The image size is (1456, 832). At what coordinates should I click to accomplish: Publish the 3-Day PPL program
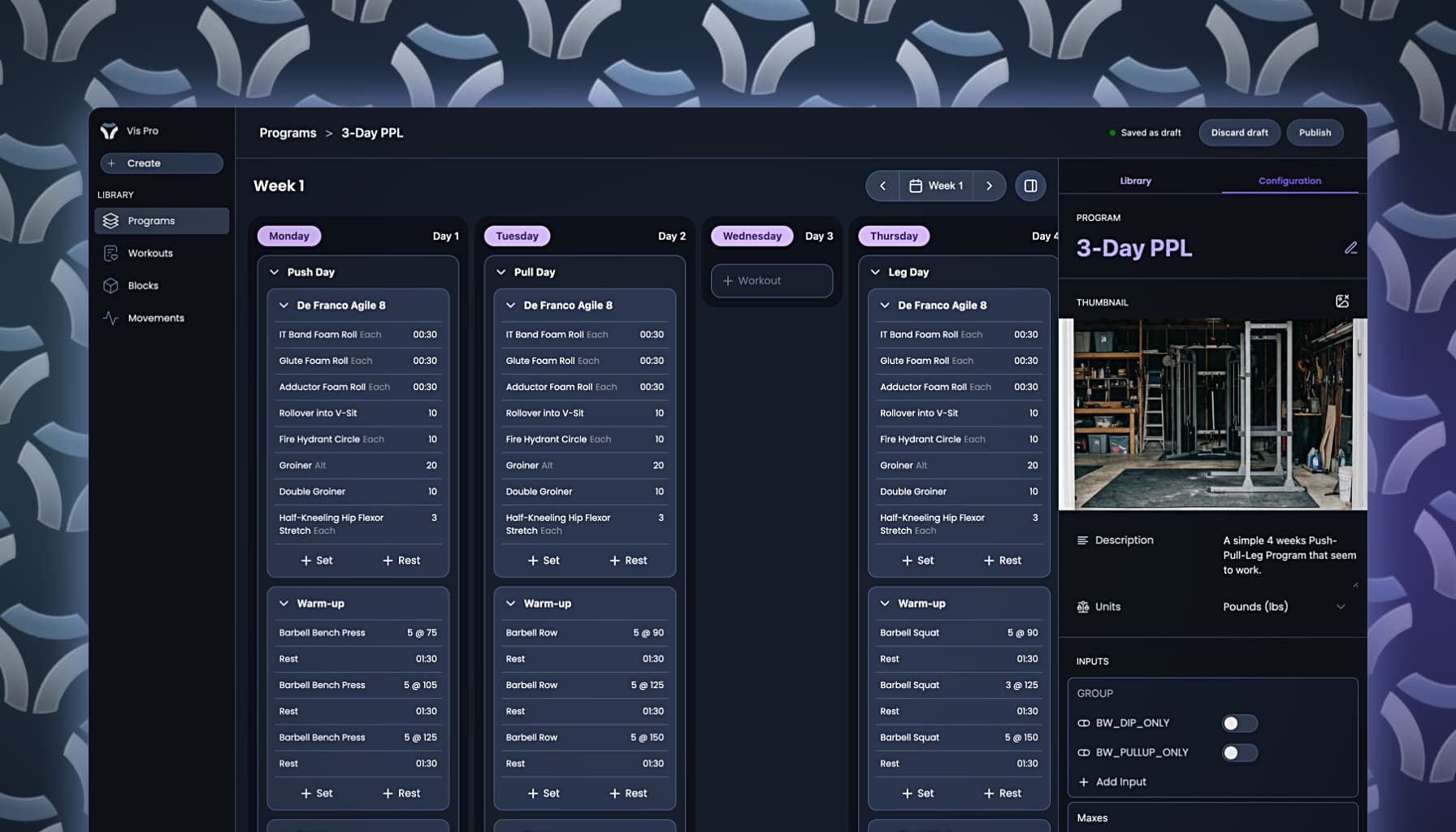(x=1315, y=132)
